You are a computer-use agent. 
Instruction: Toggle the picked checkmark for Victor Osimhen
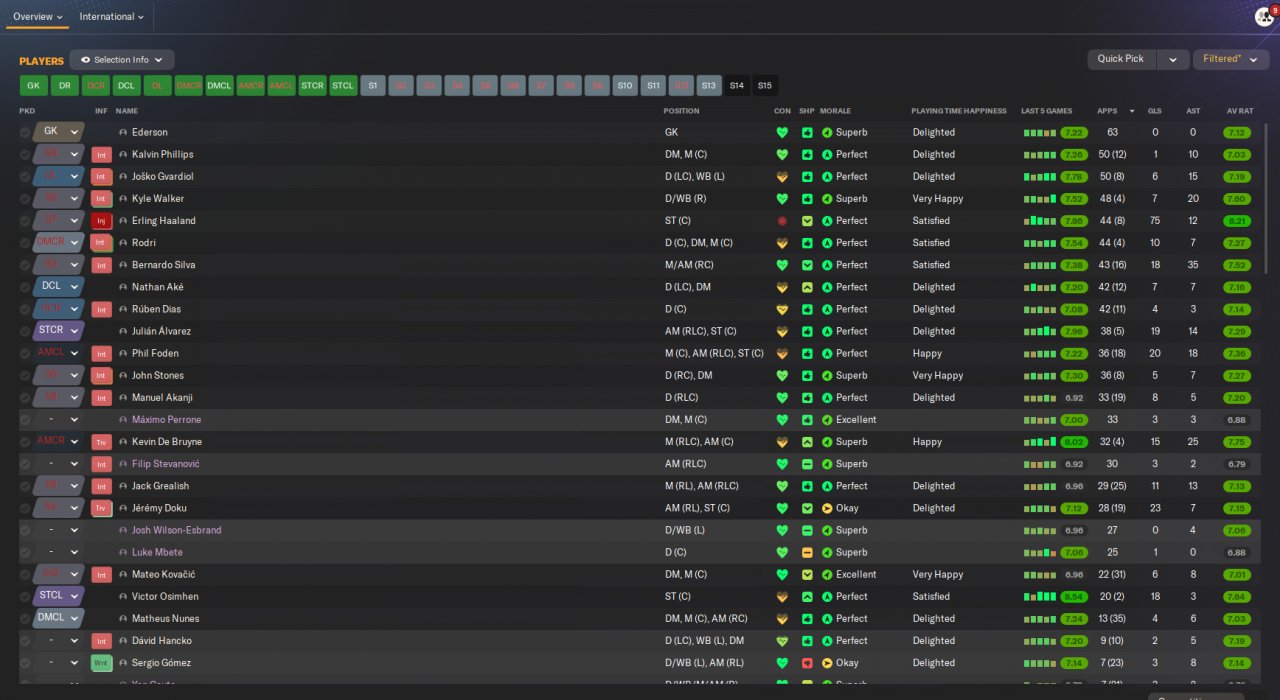(25, 597)
